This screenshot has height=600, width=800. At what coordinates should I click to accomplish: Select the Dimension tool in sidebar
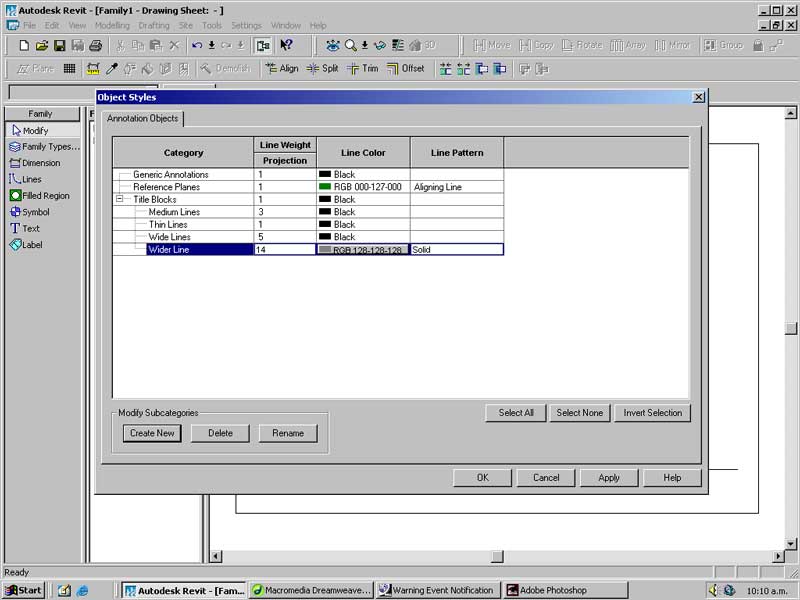click(35, 163)
